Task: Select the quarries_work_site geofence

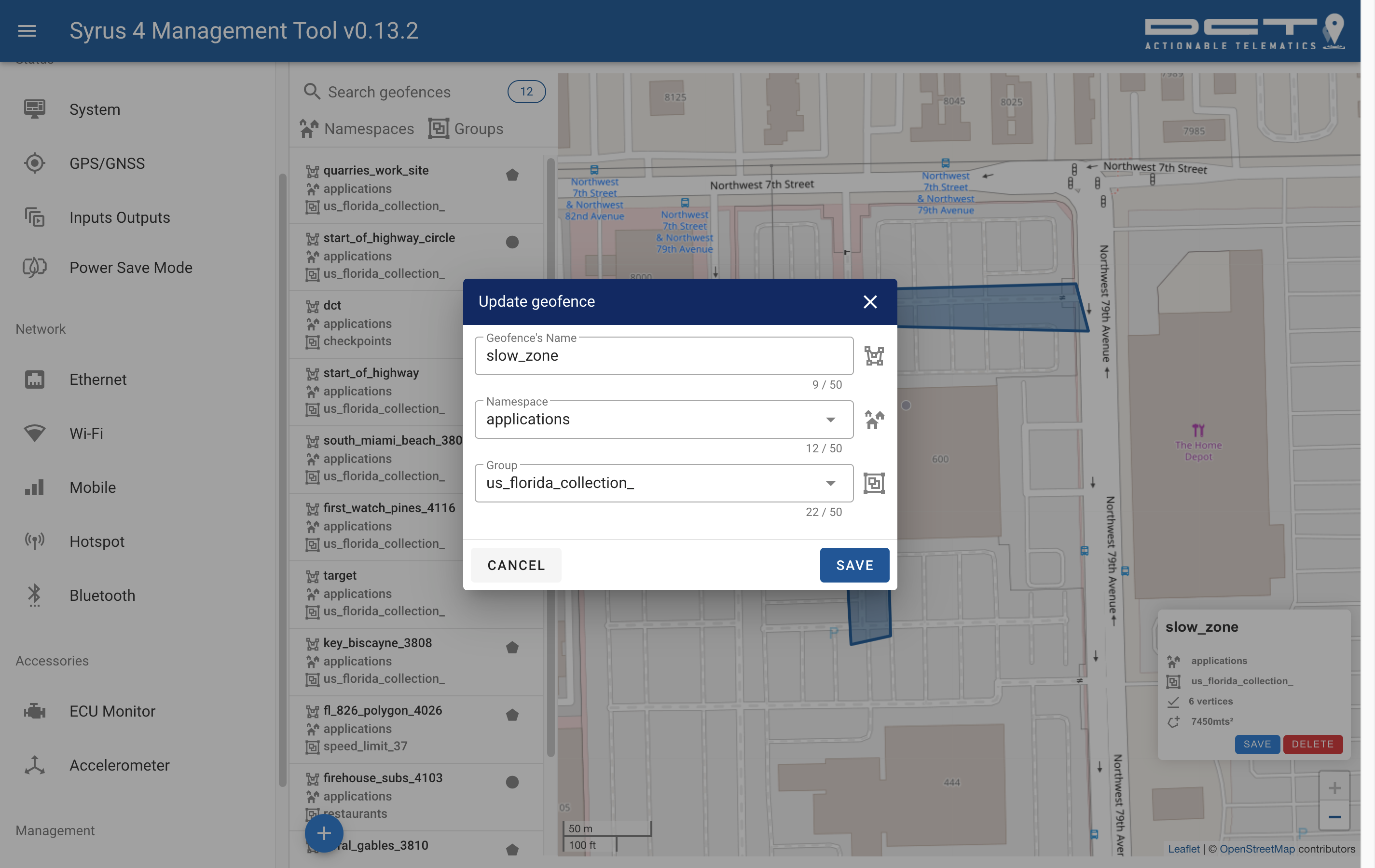Action: 416,189
